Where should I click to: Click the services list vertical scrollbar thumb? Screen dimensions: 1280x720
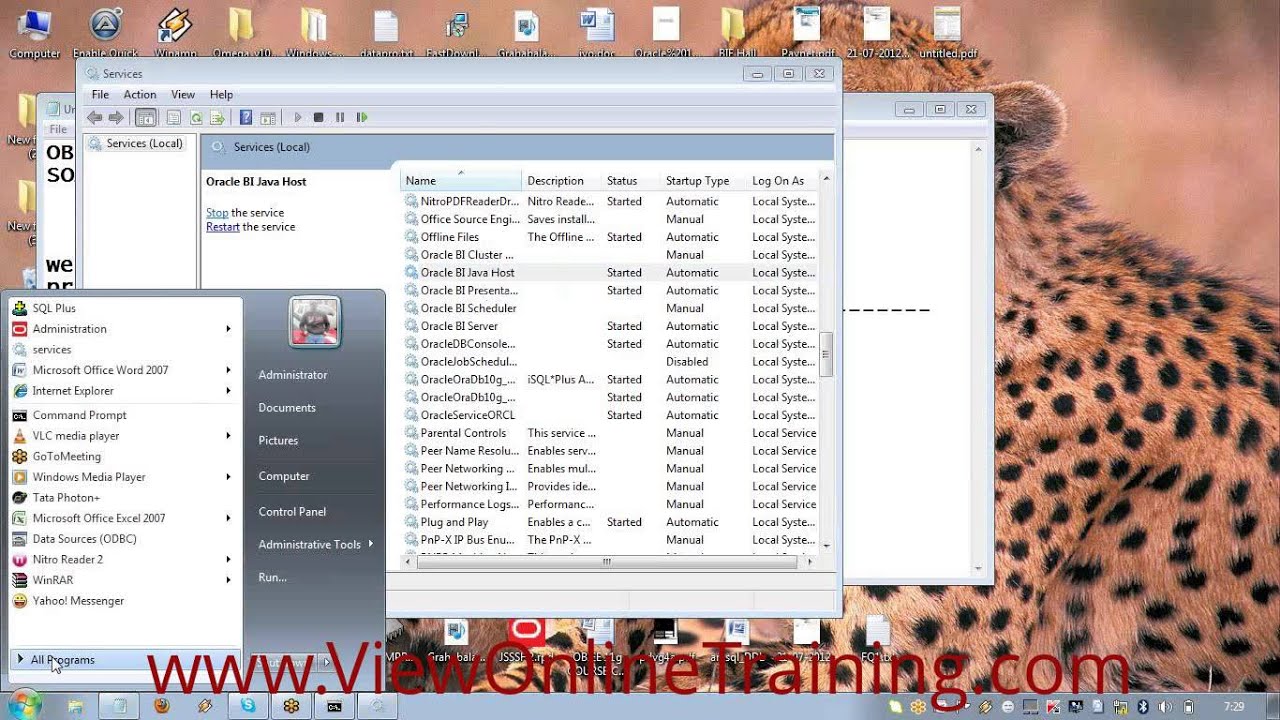click(x=826, y=356)
